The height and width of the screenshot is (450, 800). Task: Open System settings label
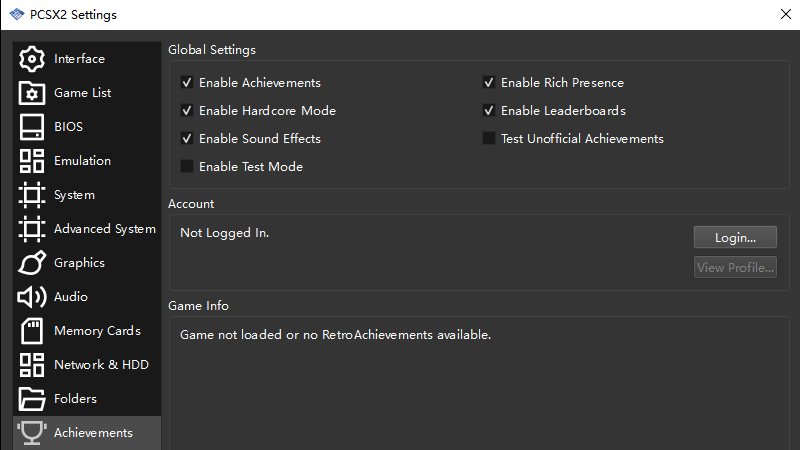(x=74, y=195)
